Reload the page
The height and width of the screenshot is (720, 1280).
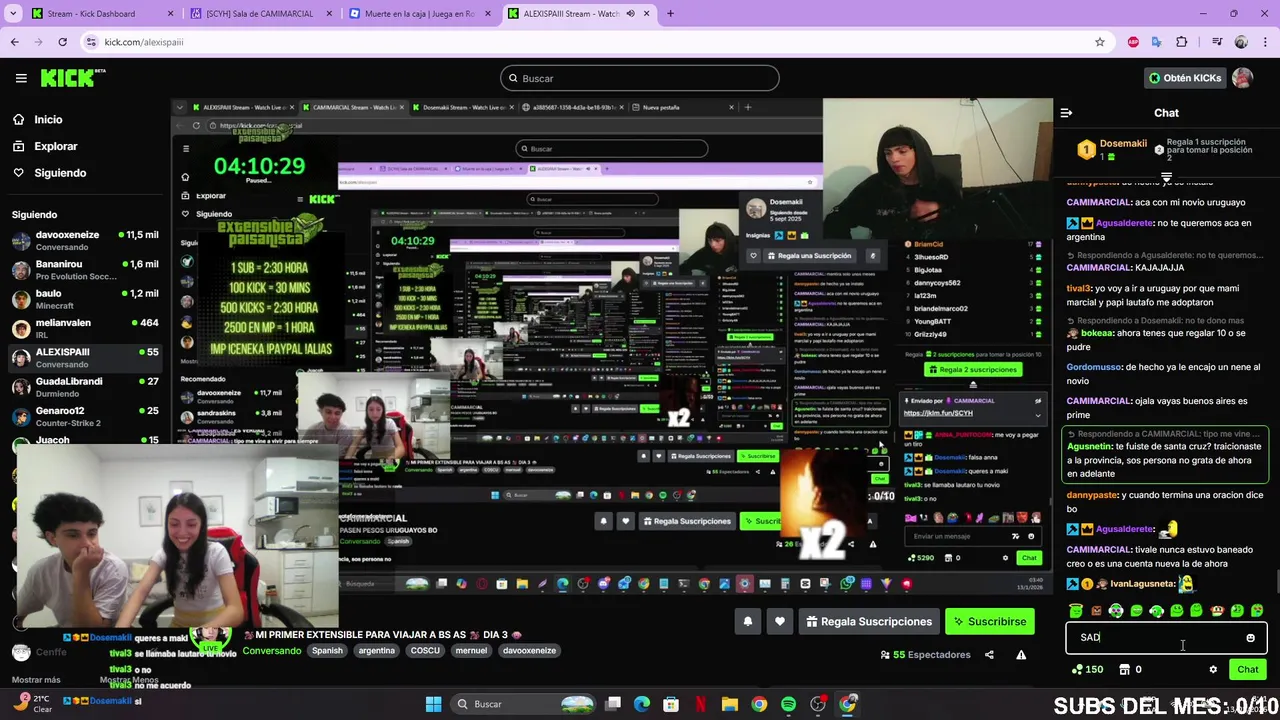click(62, 42)
